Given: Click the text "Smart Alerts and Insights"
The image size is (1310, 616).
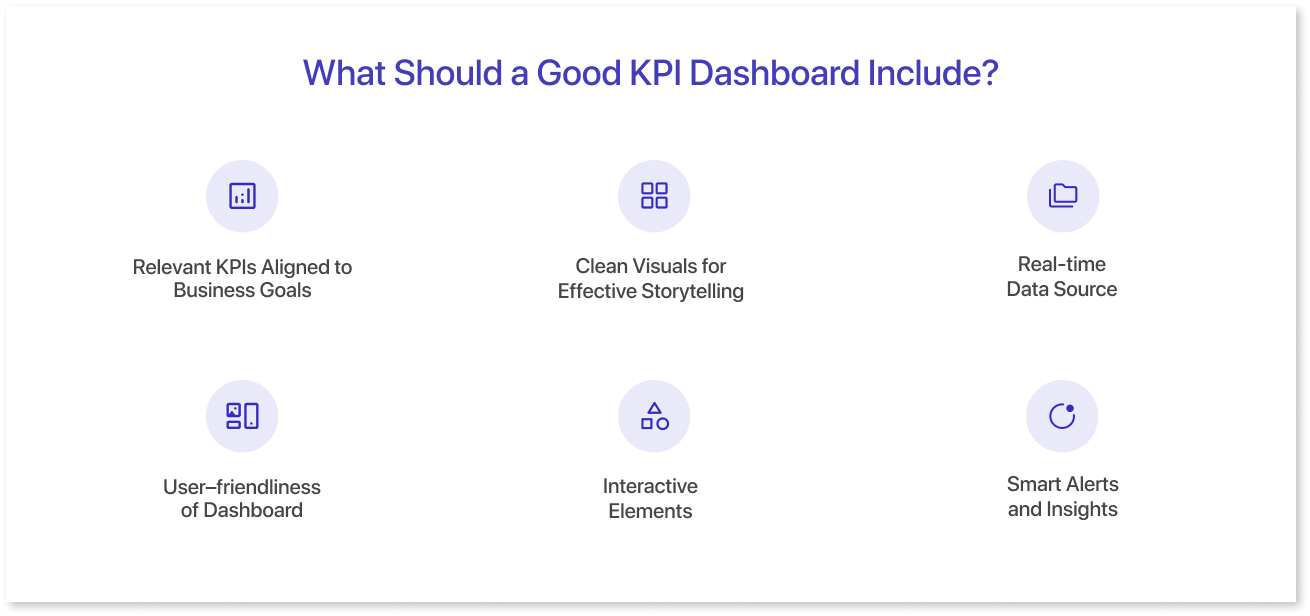Looking at the screenshot, I should 1063,497.
